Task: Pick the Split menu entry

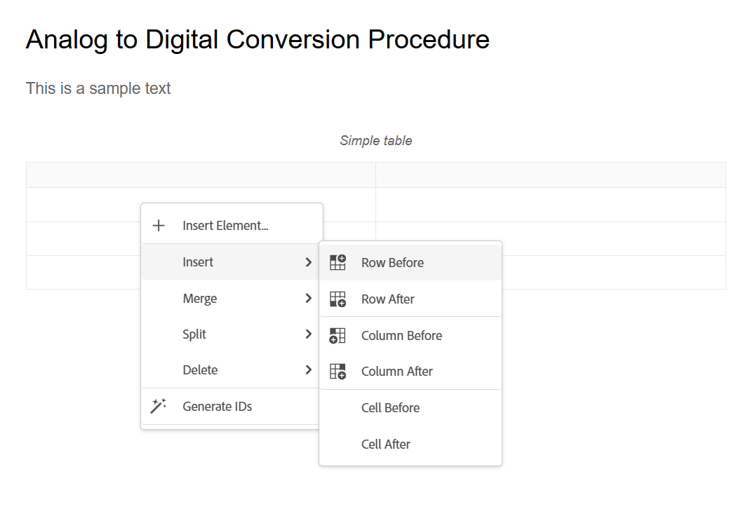Action: 195,334
